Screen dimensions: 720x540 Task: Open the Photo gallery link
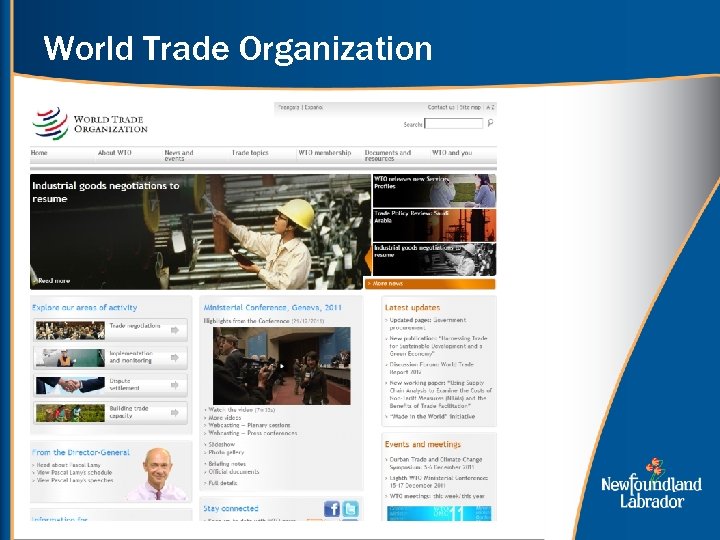coord(226,452)
